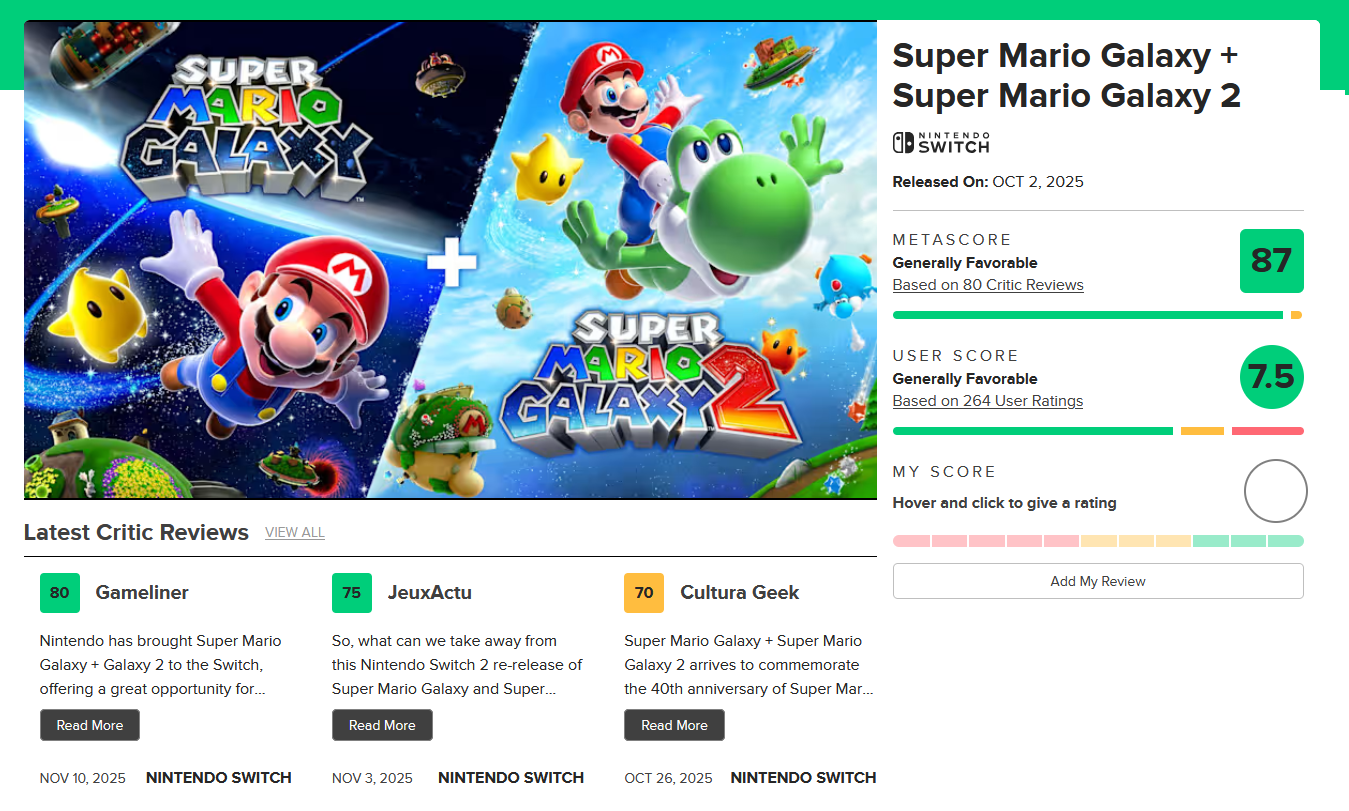Open the Based on 264 User Ratings link
The height and width of the screenshot is (811, 1349).
click(987, 401)
